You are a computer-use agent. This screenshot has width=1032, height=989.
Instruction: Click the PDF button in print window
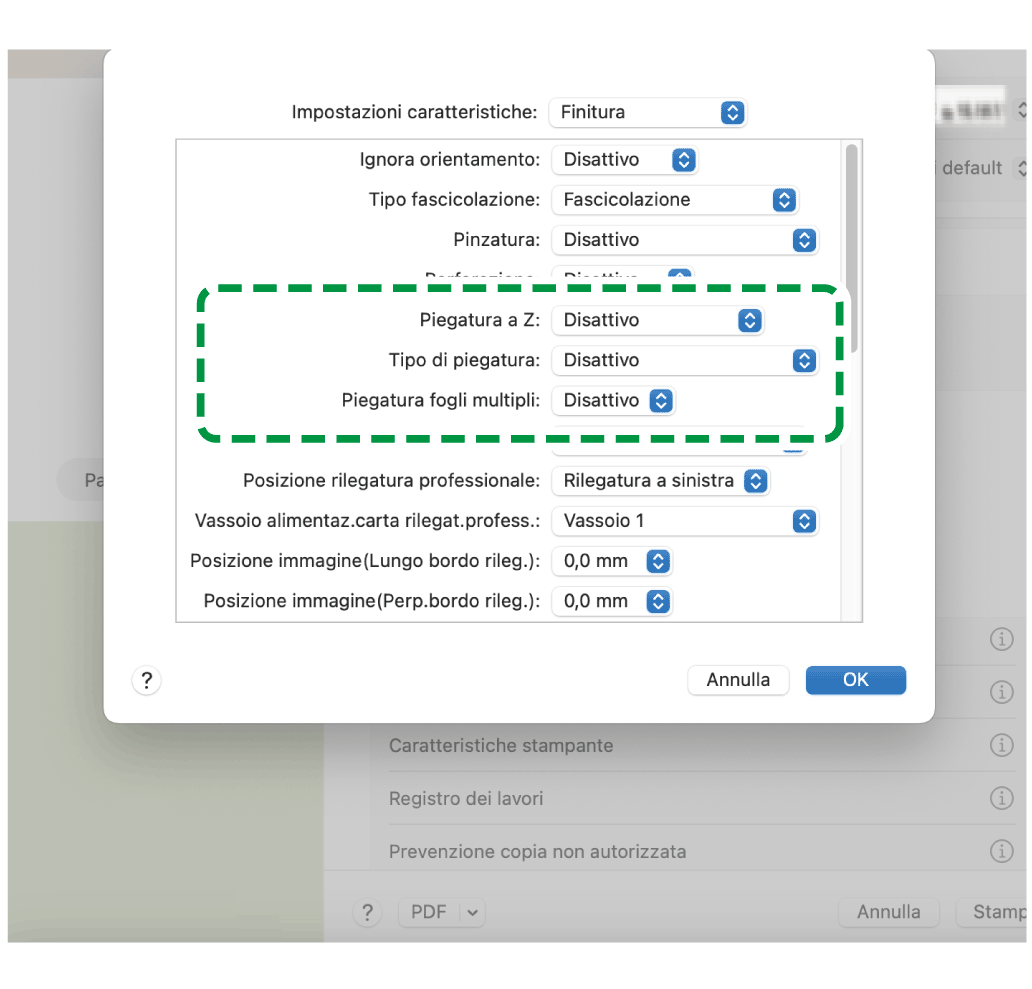click(x=429, y=912)
